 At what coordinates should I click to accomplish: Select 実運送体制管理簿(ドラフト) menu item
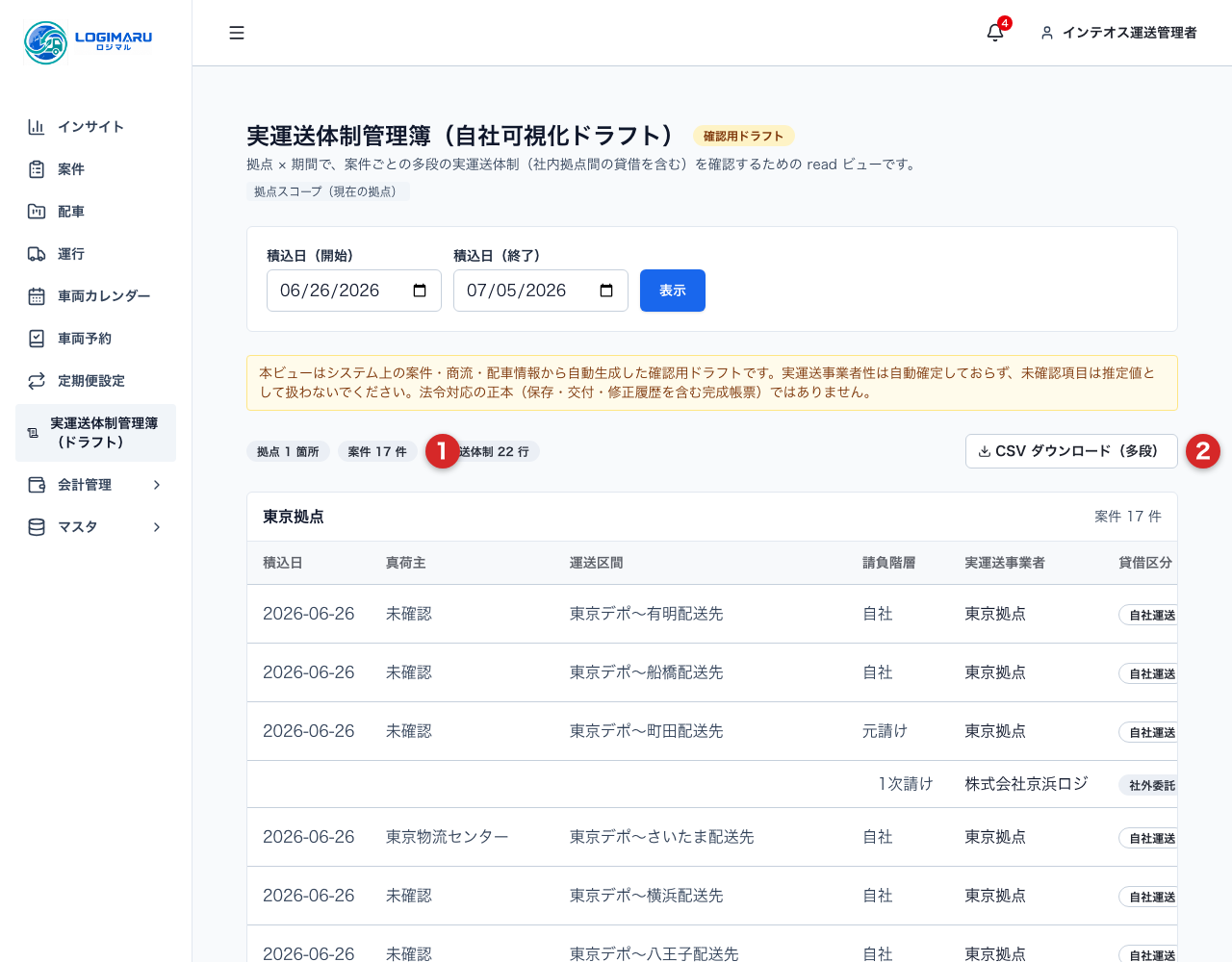click(x=95, y=433)
